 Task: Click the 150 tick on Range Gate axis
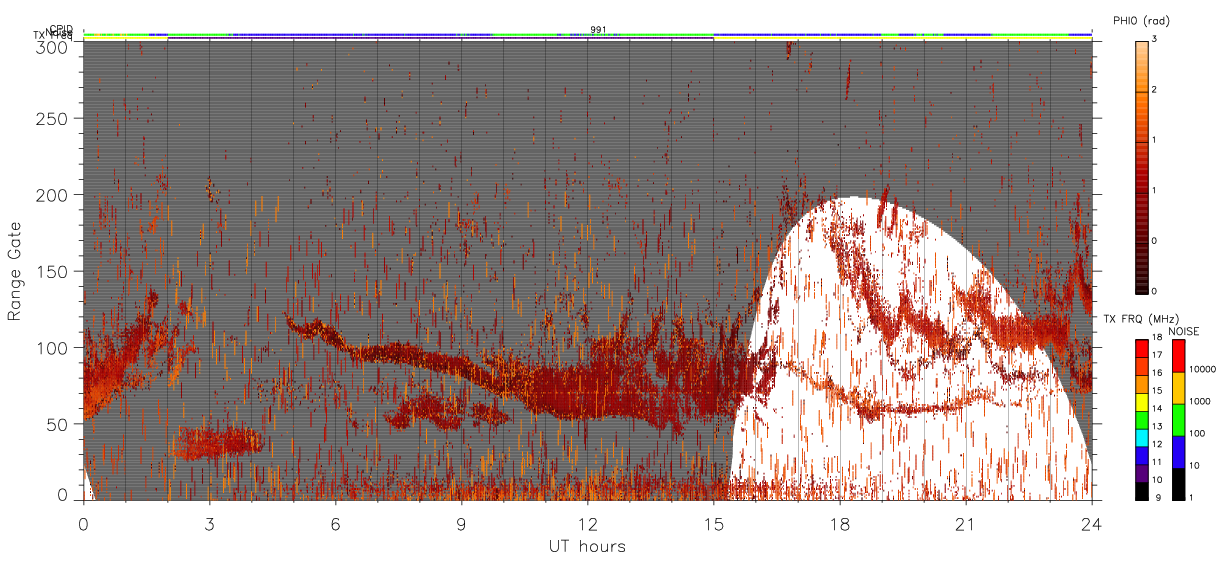pos(53,271)
